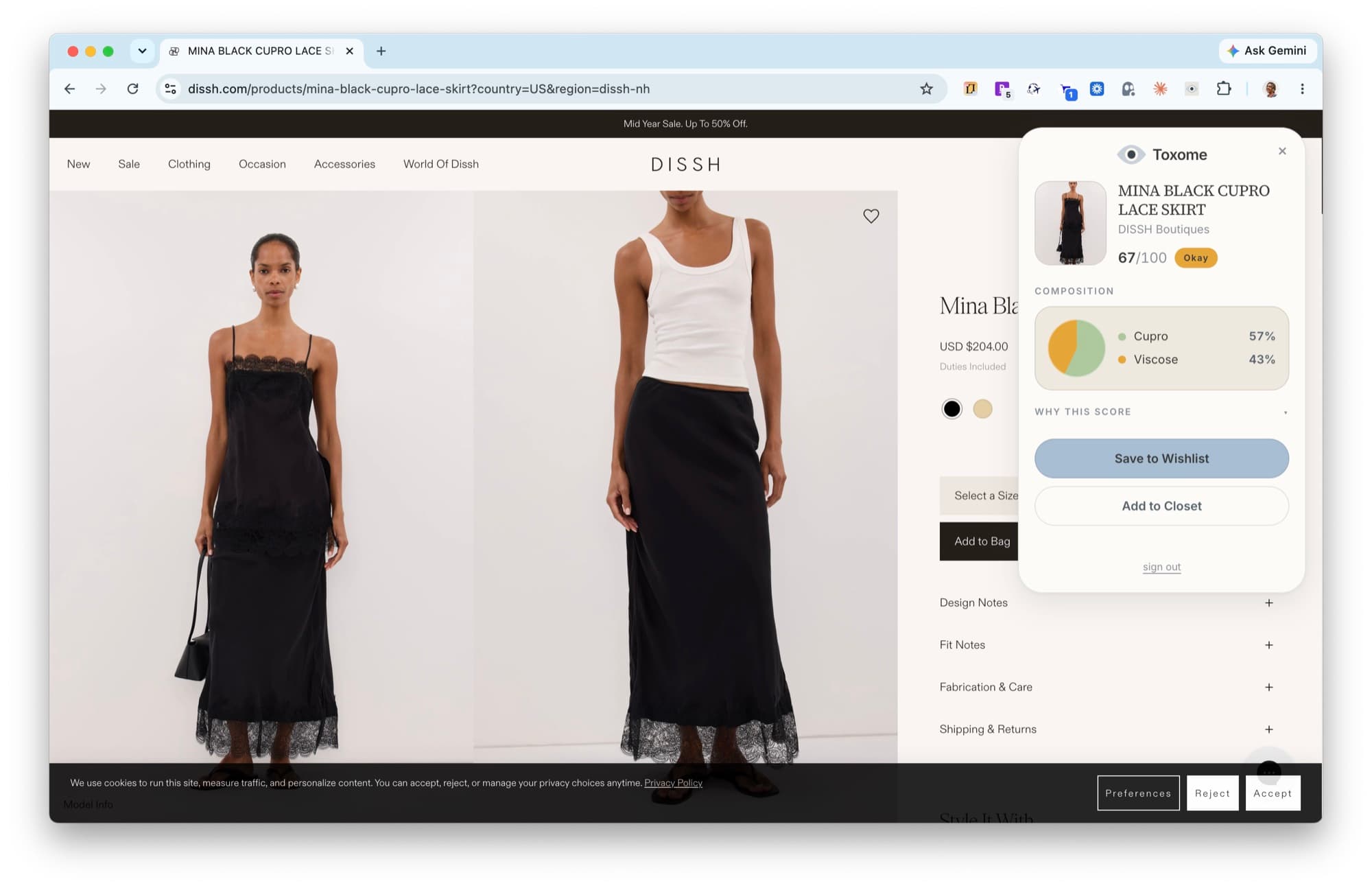Image resolution: width=1372 pixels, height=888 pixels.
Task: Click the Mid Year Sale banner
Action: click(x=685, y=124)
